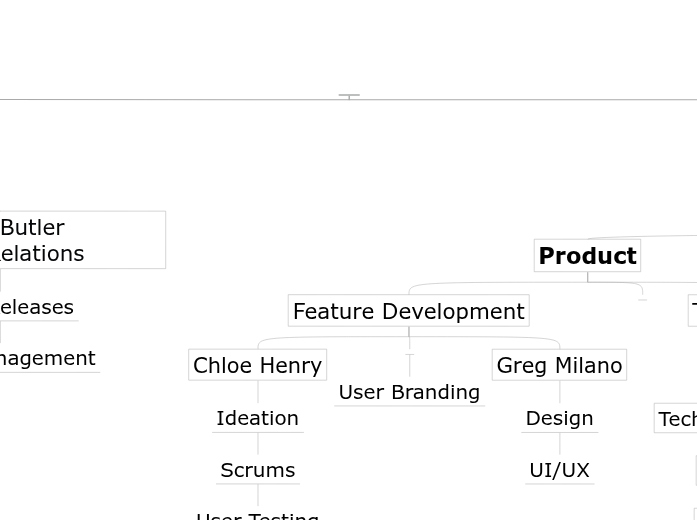The width and height of the screenshot is (697, 520).
Task: Click the cut-off Releases item
Action: pos(38,307)
